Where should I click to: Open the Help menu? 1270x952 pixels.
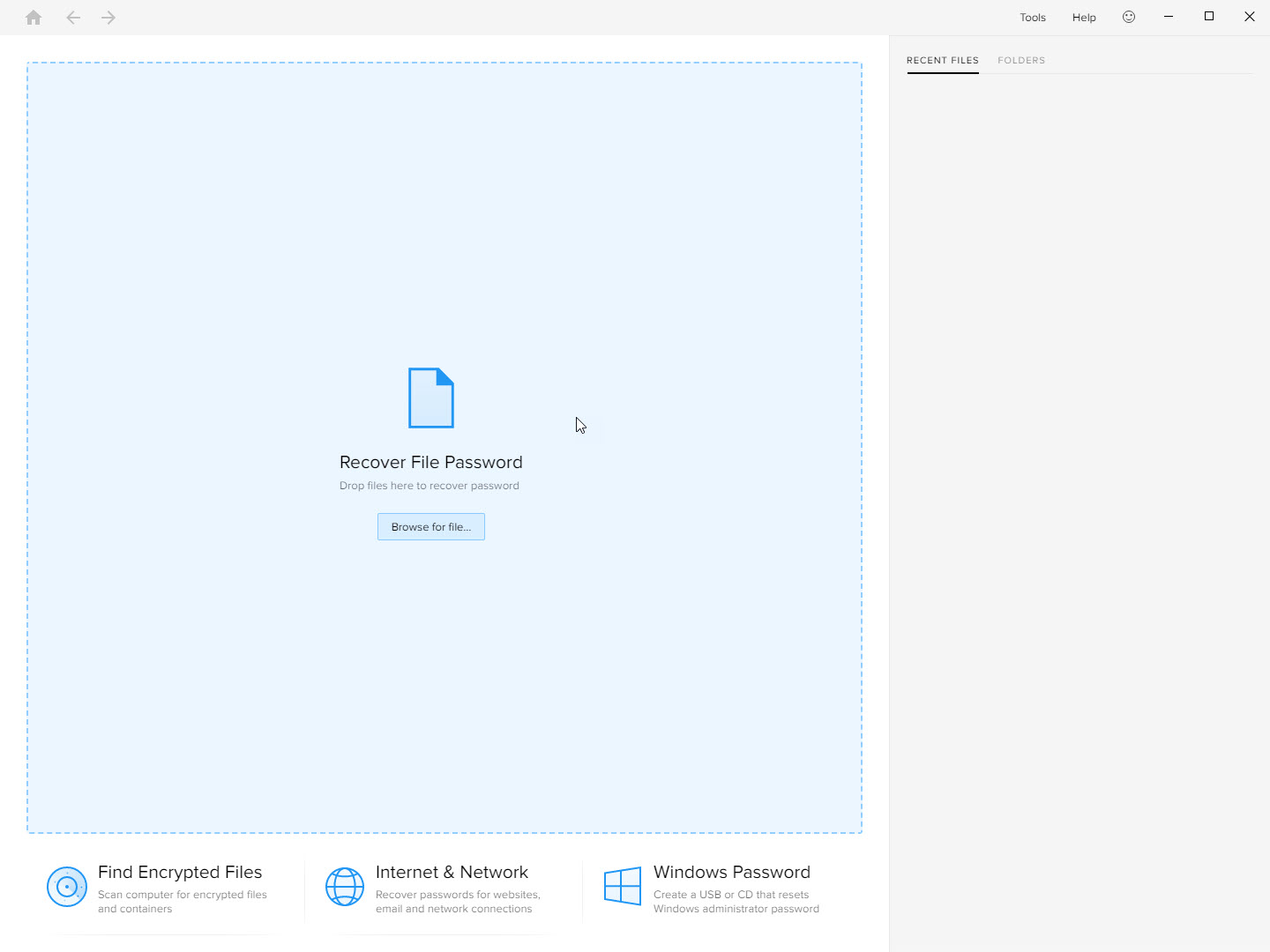click(x=1084, y=18)
